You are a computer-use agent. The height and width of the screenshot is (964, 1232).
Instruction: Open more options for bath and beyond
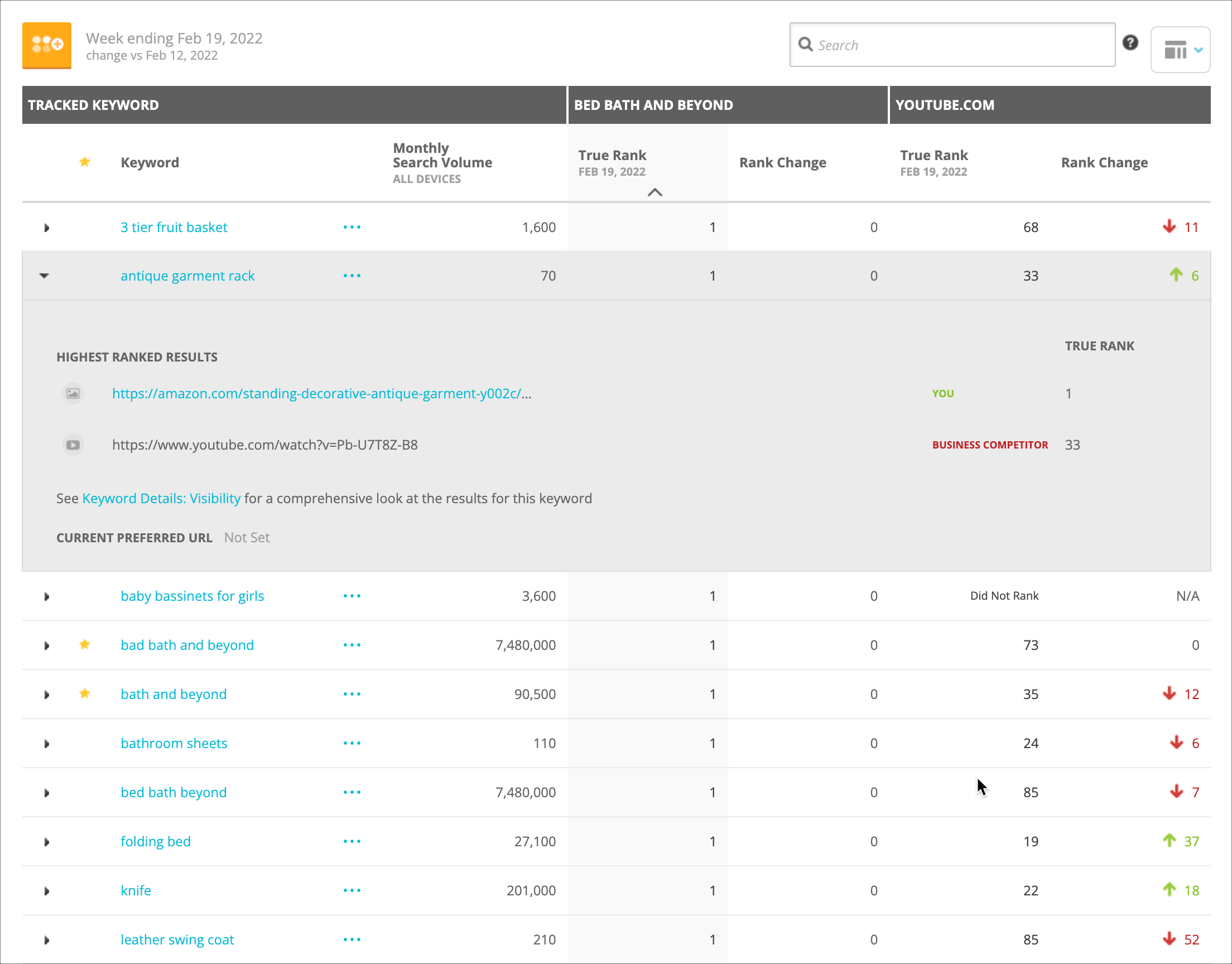(352, 694)
